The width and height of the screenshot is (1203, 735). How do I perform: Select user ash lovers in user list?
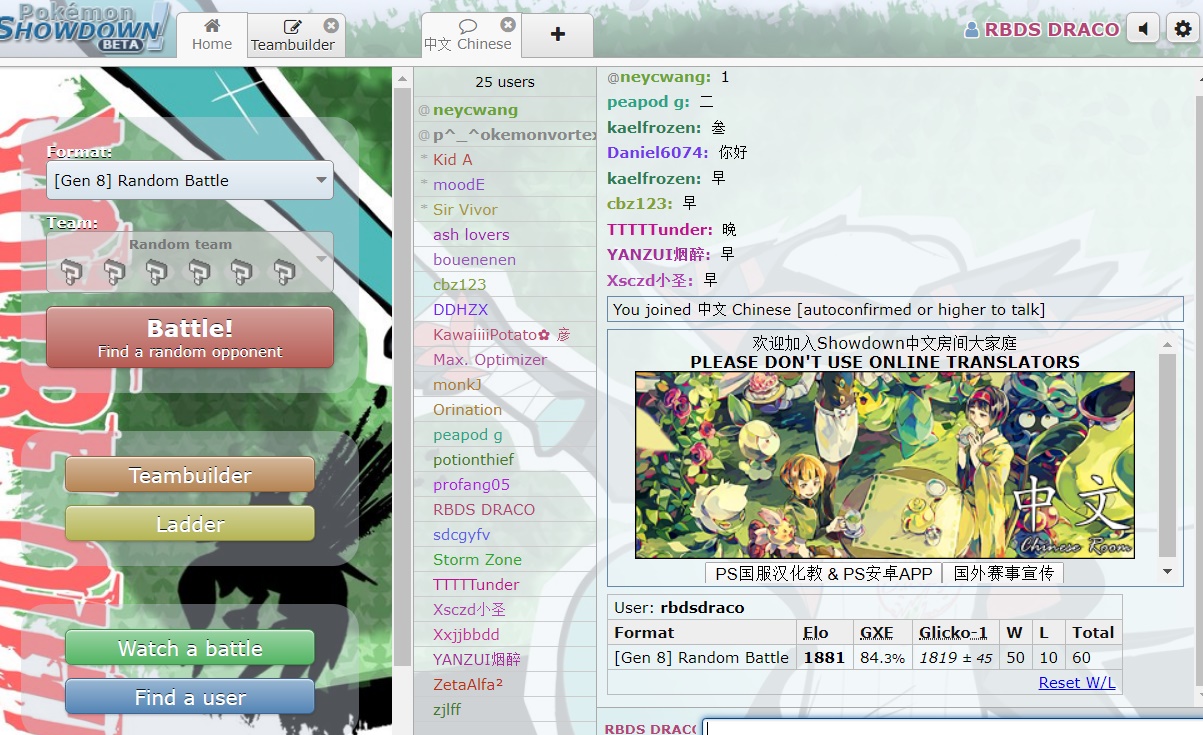(x=505, y=235)
